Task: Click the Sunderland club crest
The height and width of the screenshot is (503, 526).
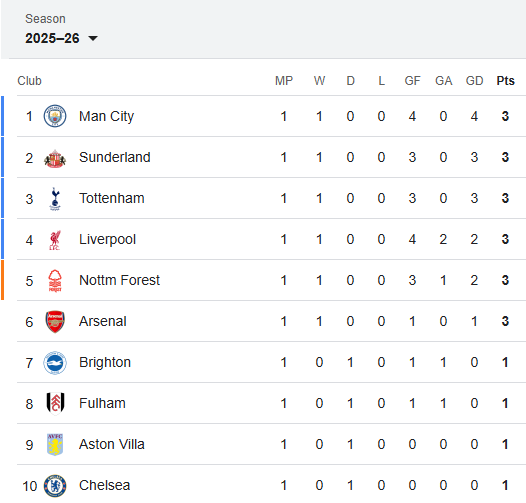Action: coord(55,157)
